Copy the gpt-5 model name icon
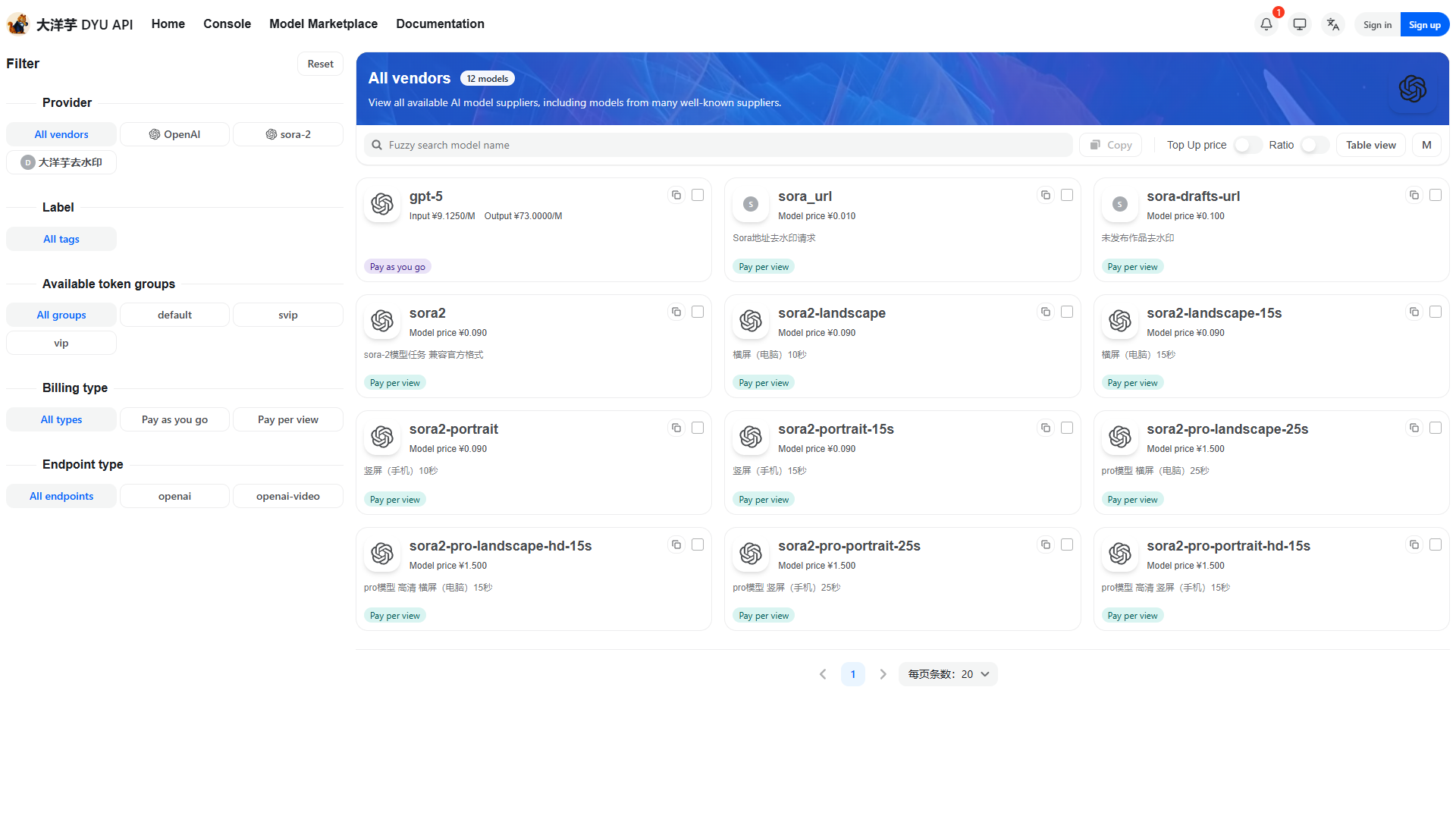 click(676, 195)
